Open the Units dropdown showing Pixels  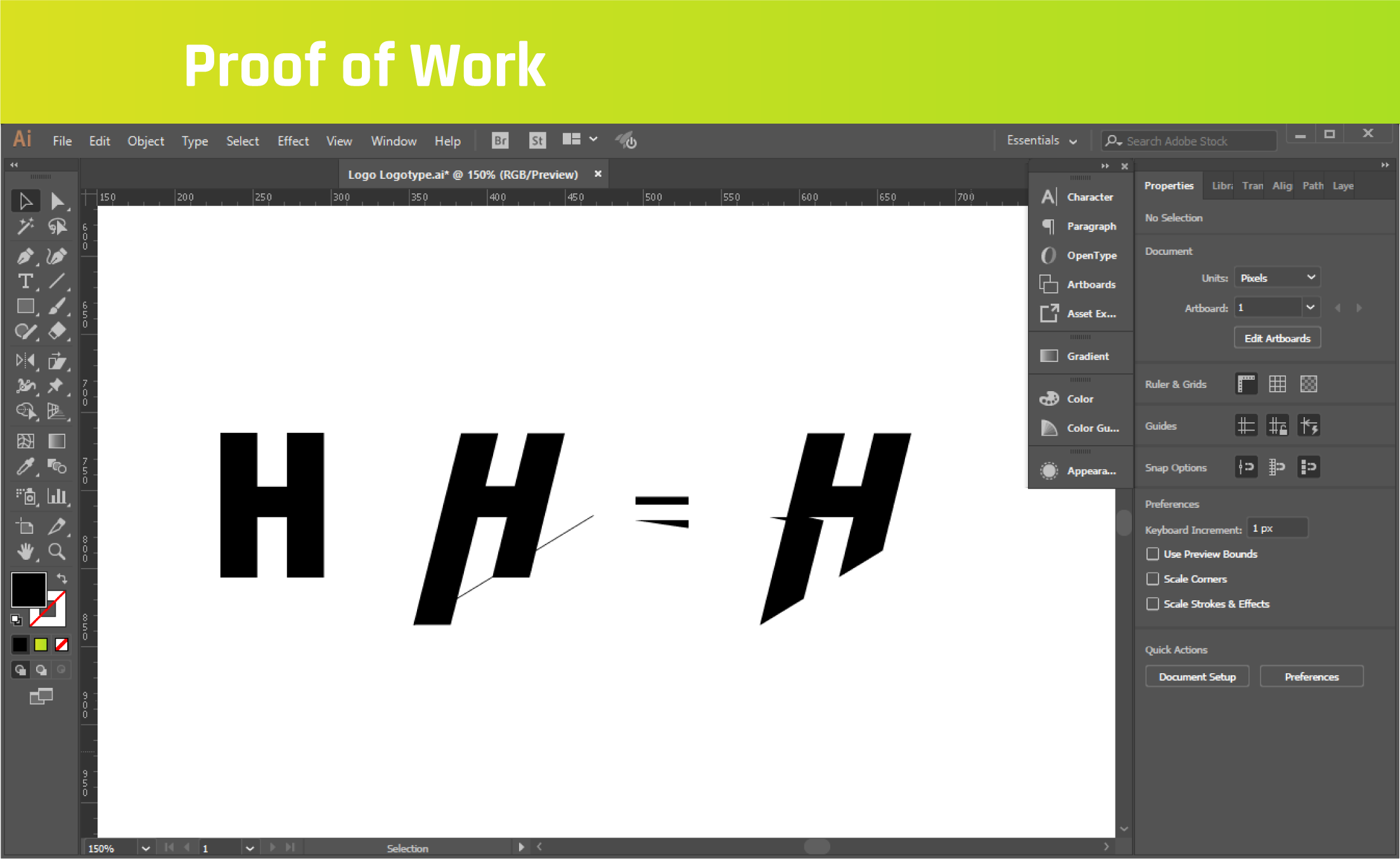point(1277,278)
